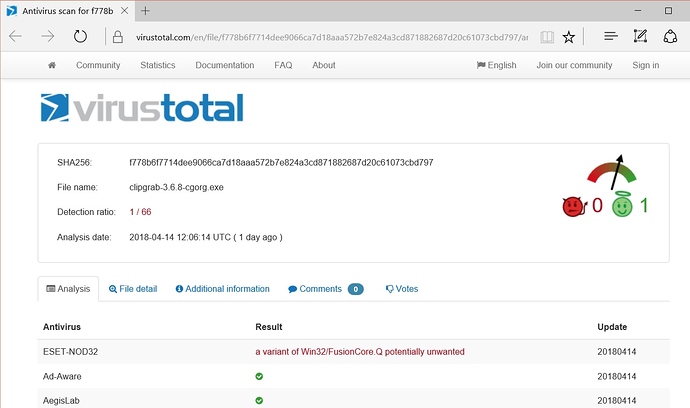Go forward using the browser forward arrow
Screen dimensions: 690x408
coord(48,36)
